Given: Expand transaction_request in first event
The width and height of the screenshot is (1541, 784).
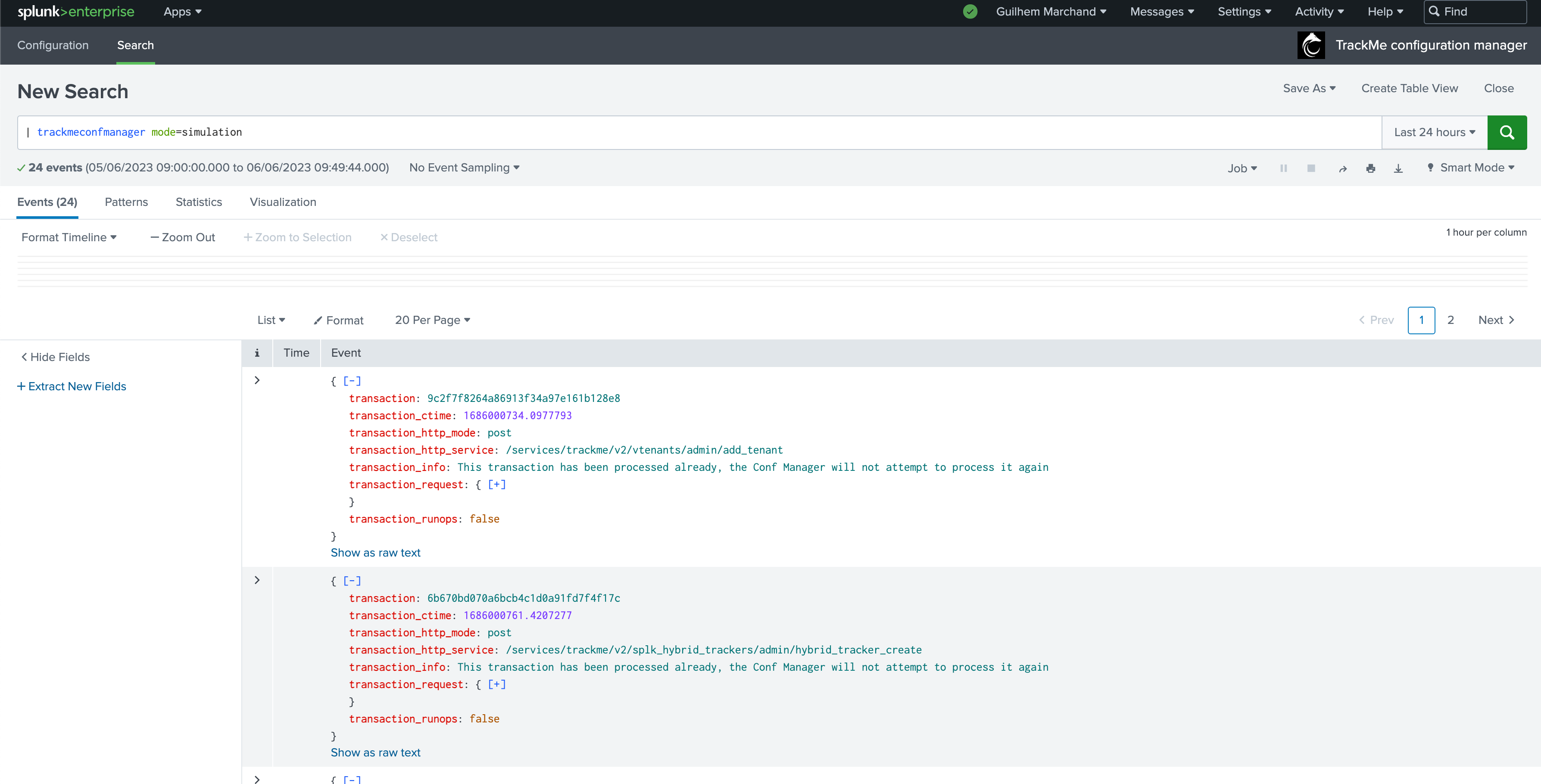Looking at the screenshot, I should click(x=496, y=484).
